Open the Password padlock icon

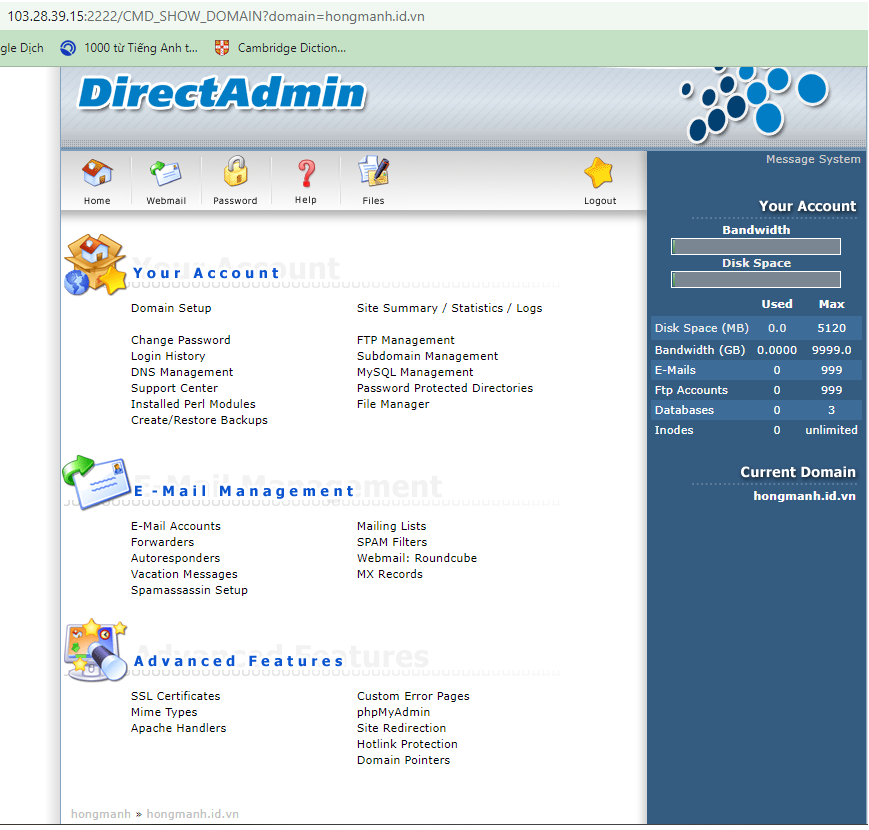[236, 171]
